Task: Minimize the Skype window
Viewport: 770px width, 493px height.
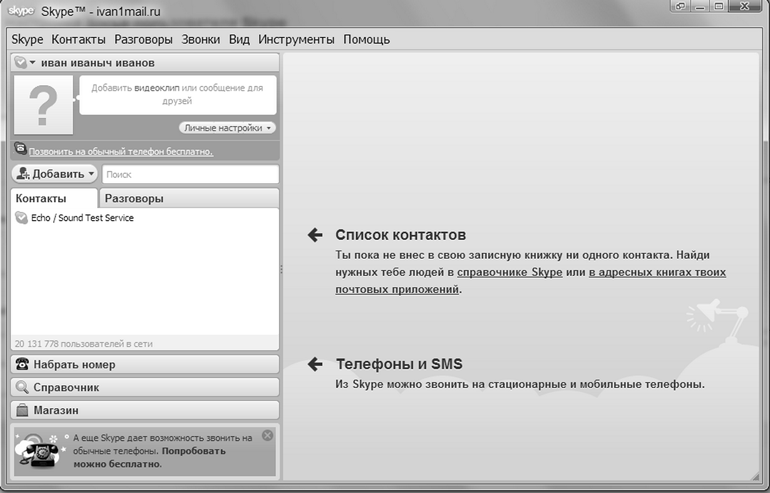Action: (x=700, y=6)
